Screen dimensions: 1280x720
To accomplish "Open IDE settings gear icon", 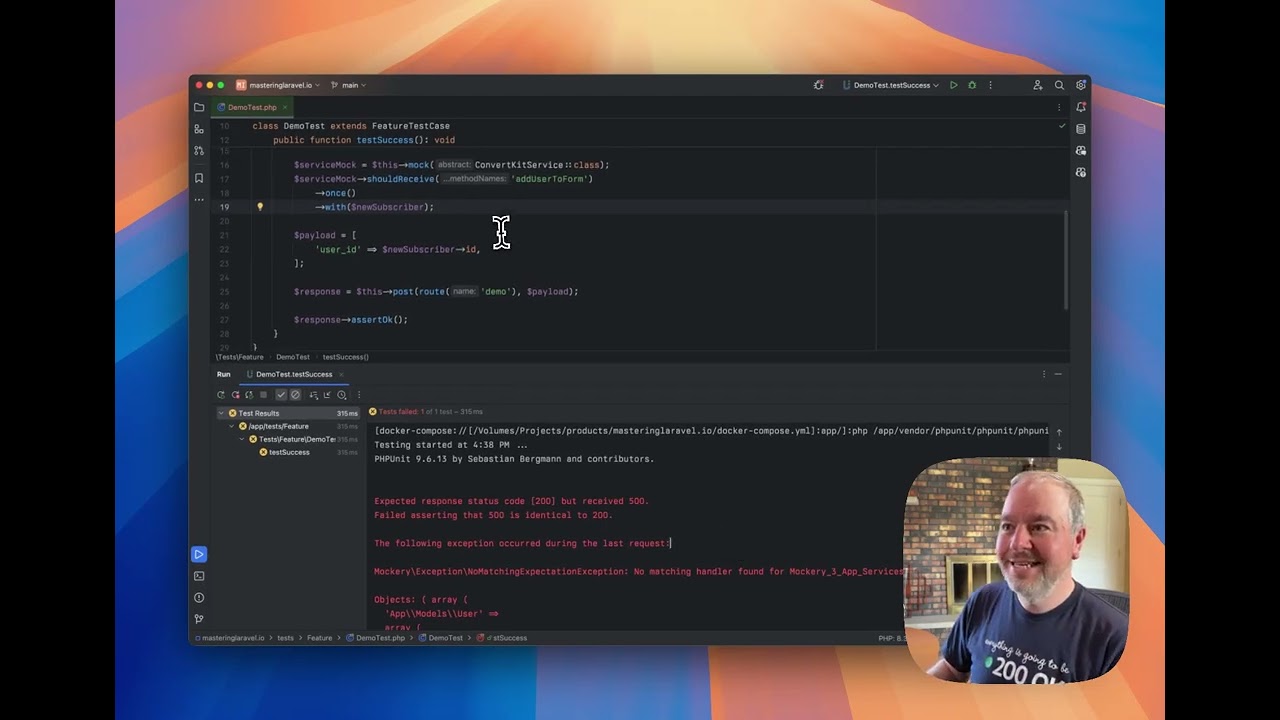I will point(1081,85).
